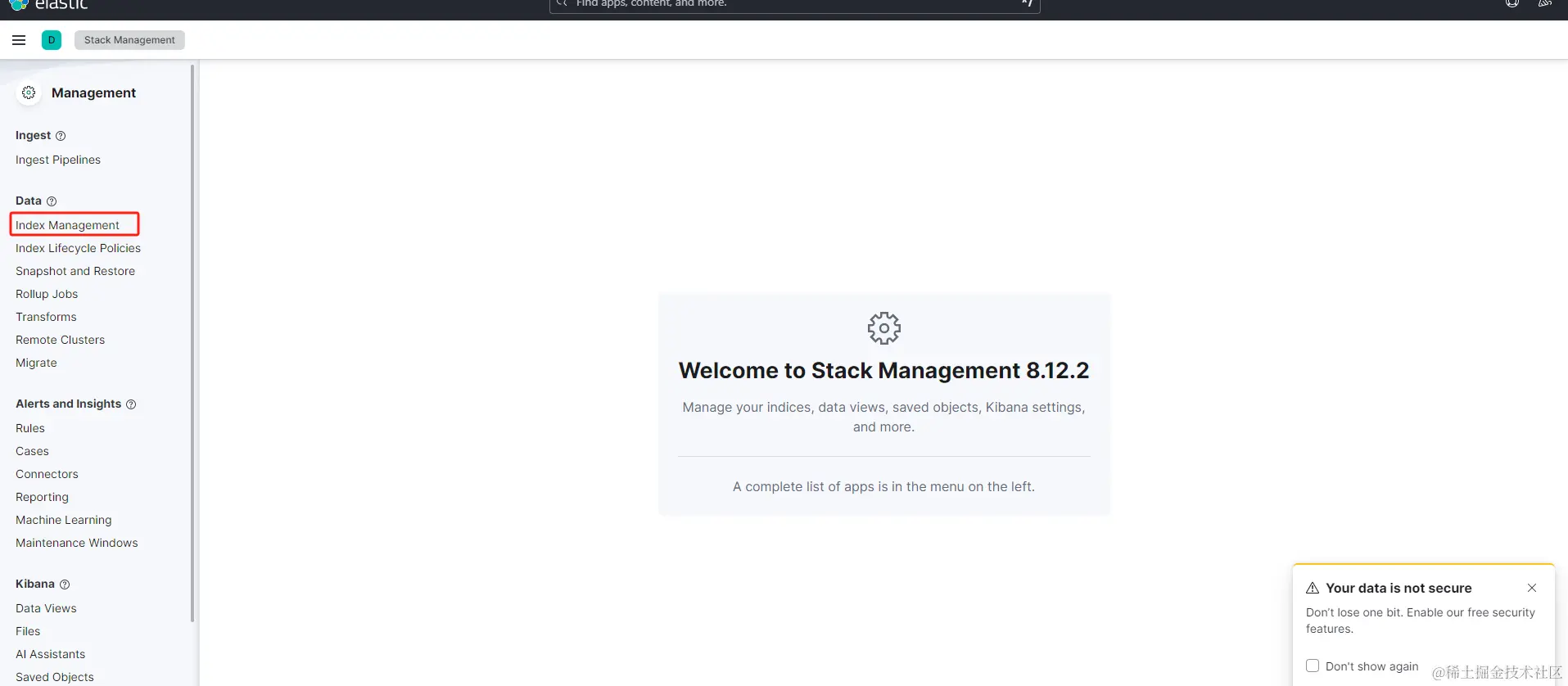
Task: Click the help icon next to Kibana
Action: coord(65,584)
